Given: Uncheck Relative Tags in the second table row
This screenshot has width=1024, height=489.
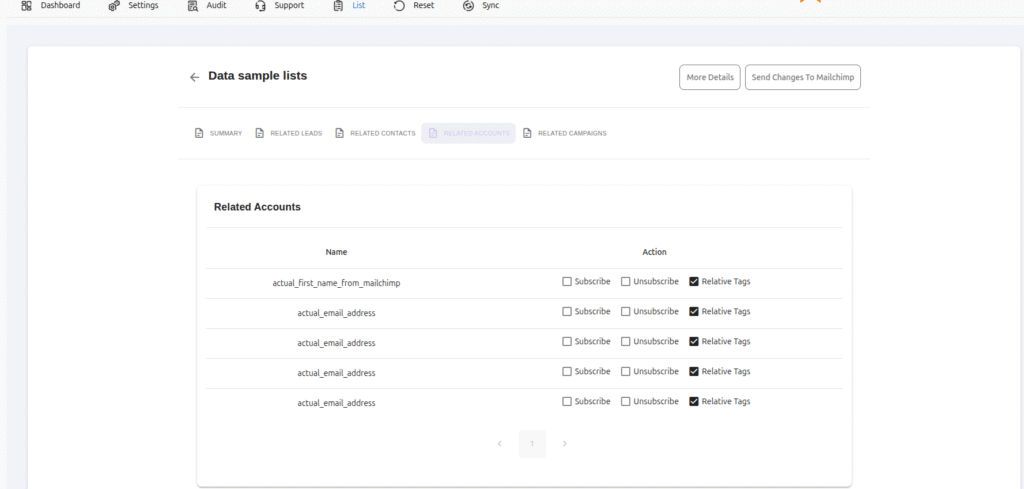Looking at the screenshot, I should 694,311.
